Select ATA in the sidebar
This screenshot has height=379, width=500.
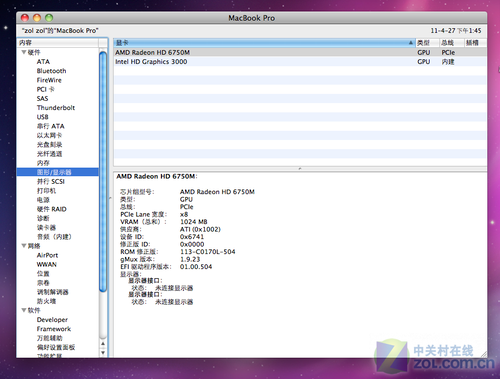click(x=43, y=62)
